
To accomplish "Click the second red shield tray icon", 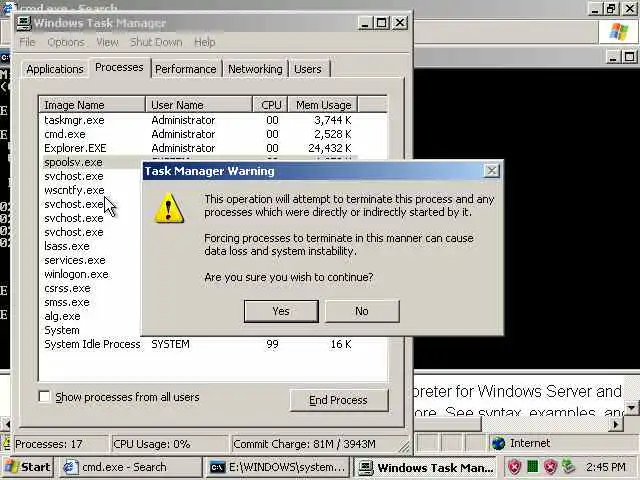I will tap(550, 467).
